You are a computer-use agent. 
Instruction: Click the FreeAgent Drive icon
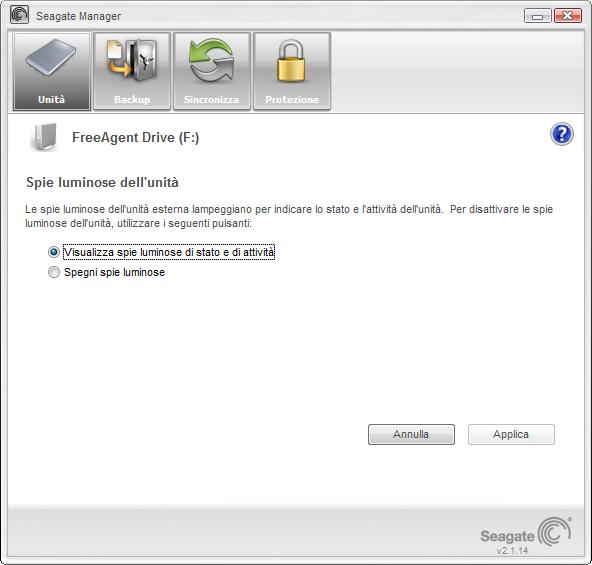pos(44,137)
